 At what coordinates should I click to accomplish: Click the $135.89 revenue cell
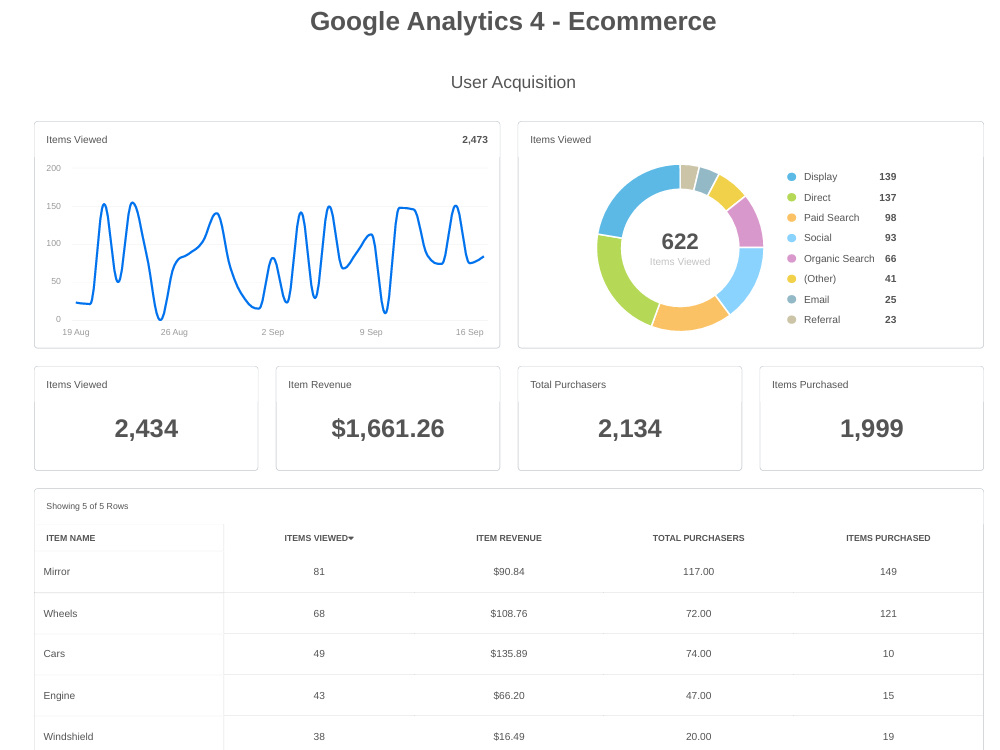click(509, 654)
